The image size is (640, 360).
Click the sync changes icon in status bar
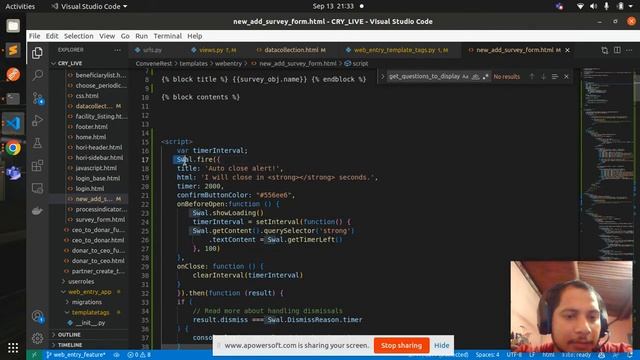click(x=117, y=355)
